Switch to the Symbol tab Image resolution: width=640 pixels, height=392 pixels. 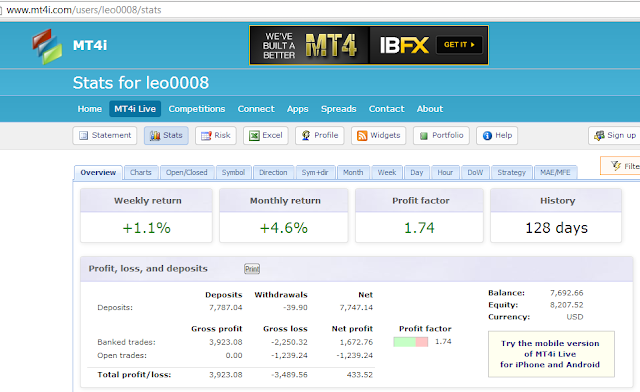click(x=233, y=172)
